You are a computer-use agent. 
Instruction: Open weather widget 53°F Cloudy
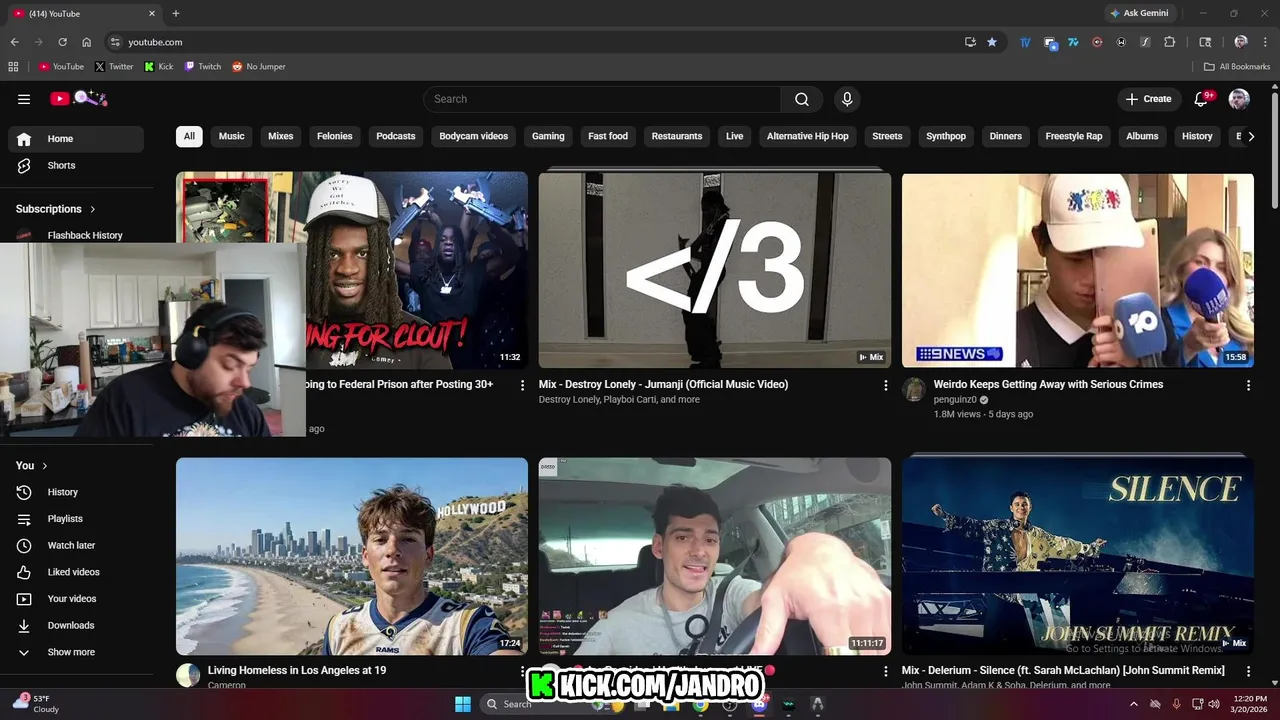pos(36,704)
